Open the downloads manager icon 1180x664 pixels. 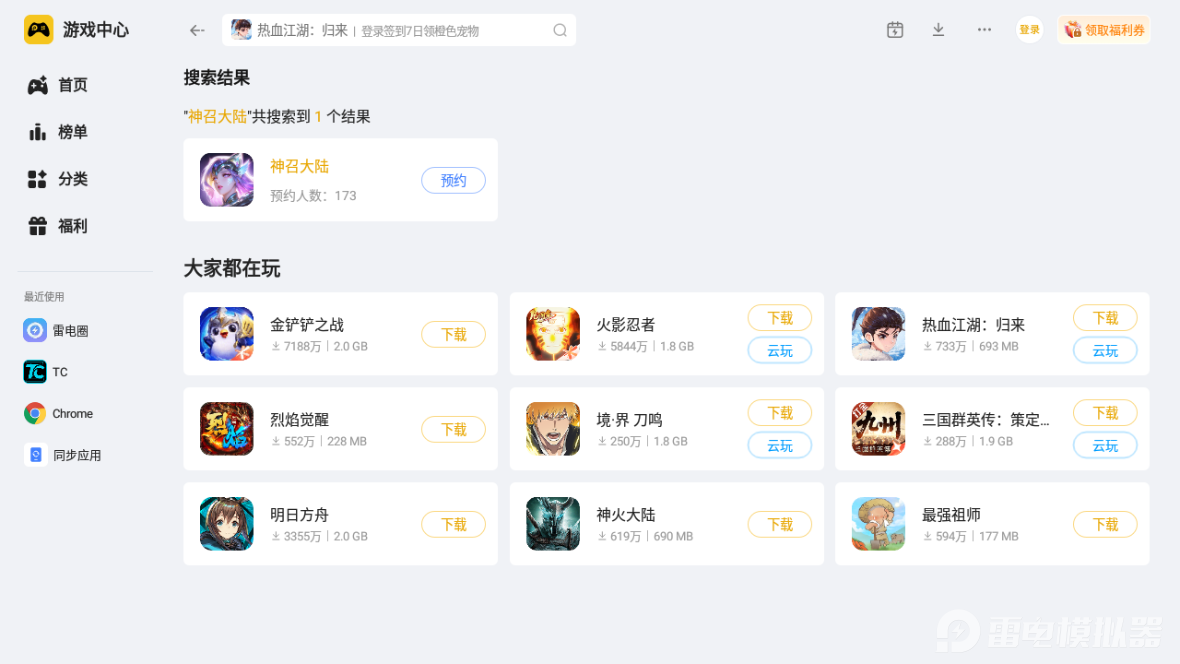(x=938, y=30)
